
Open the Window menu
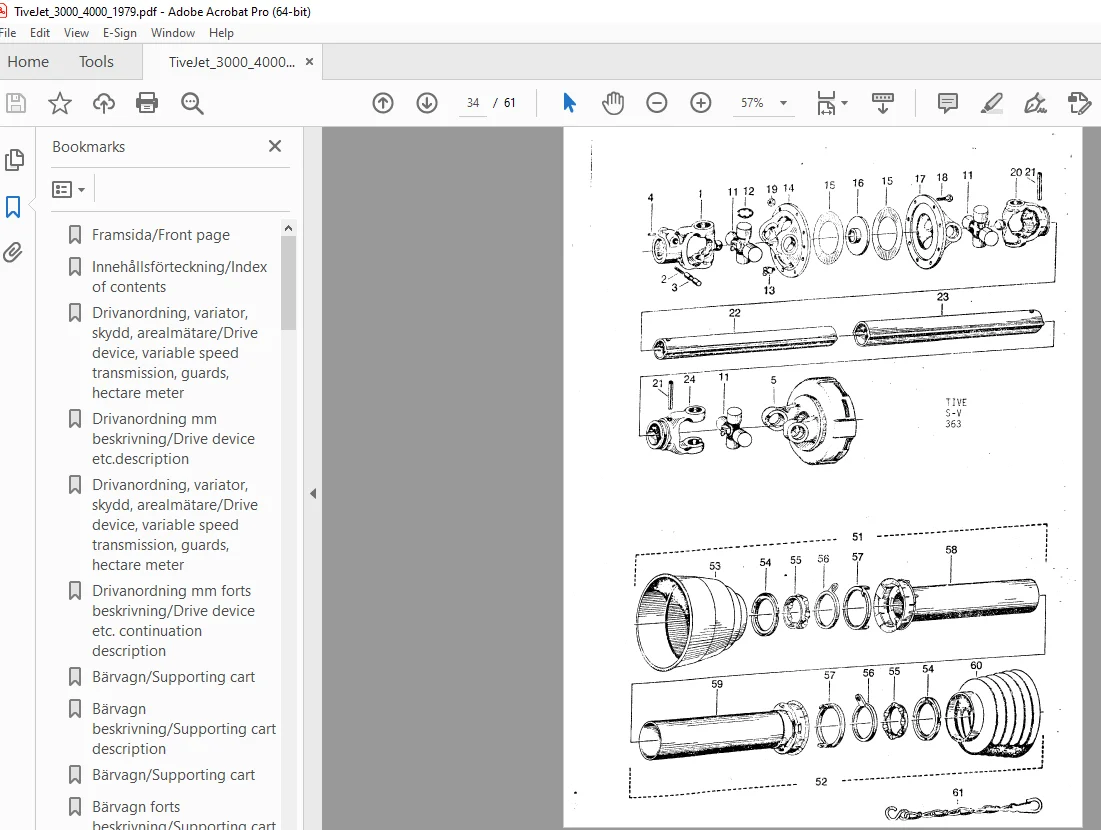(x=173, y=33)
